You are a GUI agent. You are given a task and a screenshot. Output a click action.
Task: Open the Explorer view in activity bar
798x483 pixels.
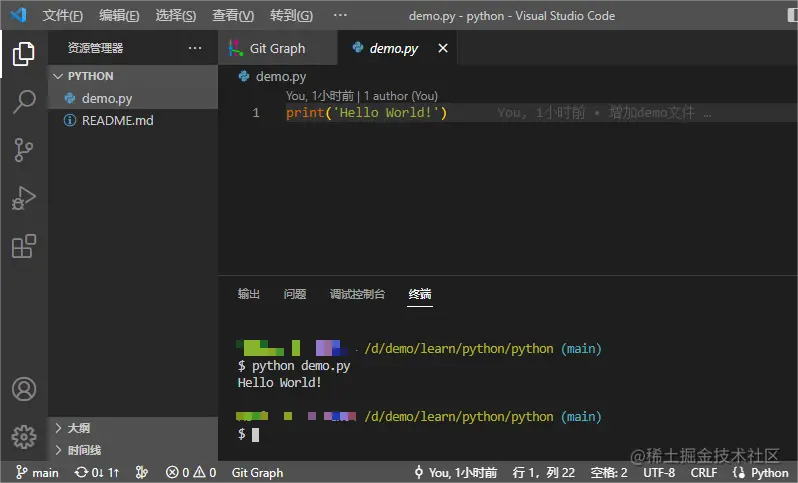pos(23,53)
